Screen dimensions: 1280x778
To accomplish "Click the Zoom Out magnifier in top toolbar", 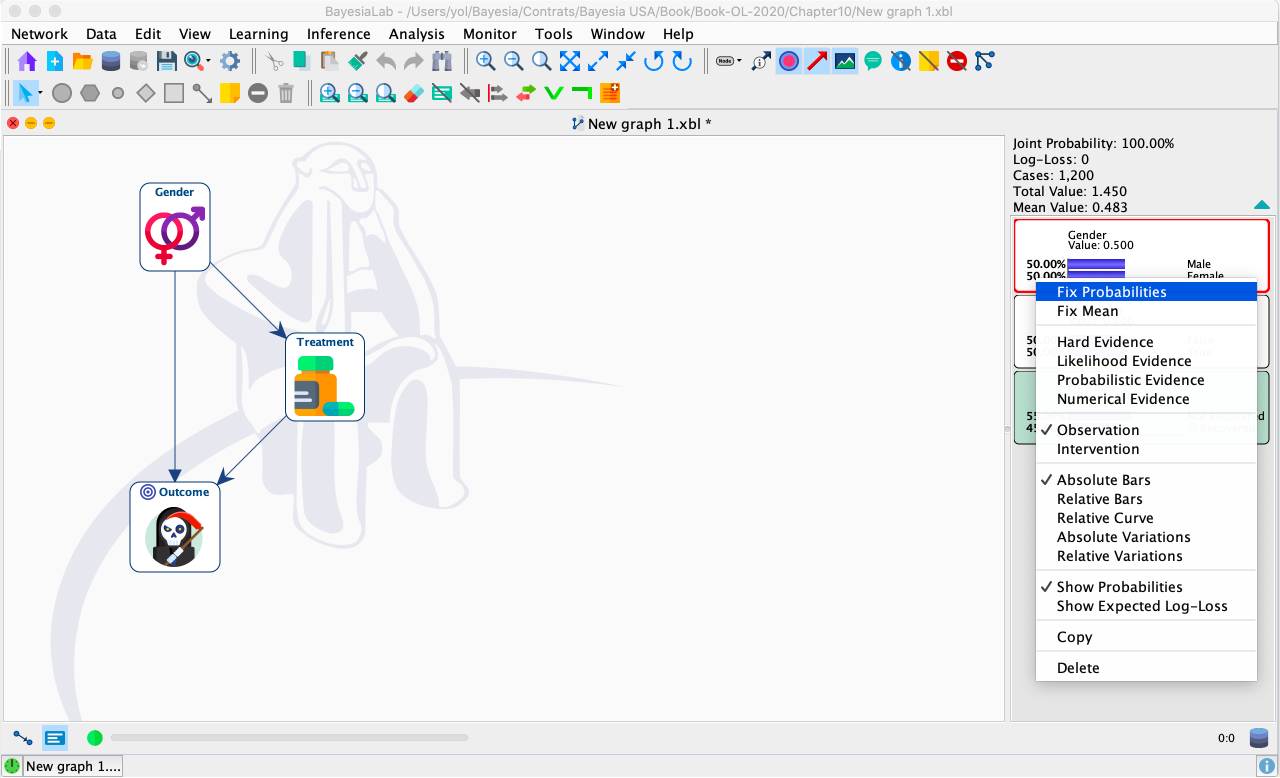I will click(x=514, y=61).
